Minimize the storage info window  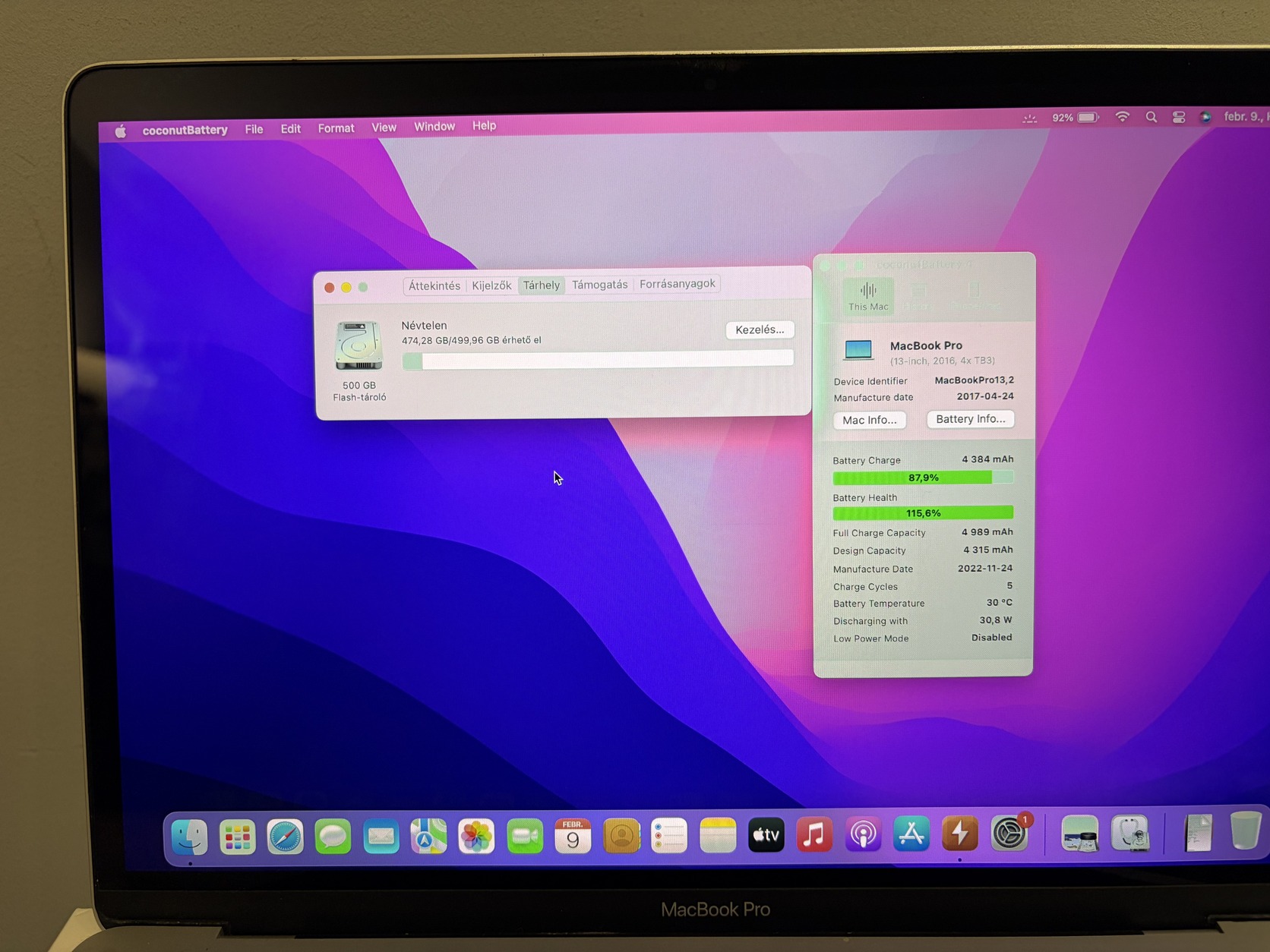point(346,288)
